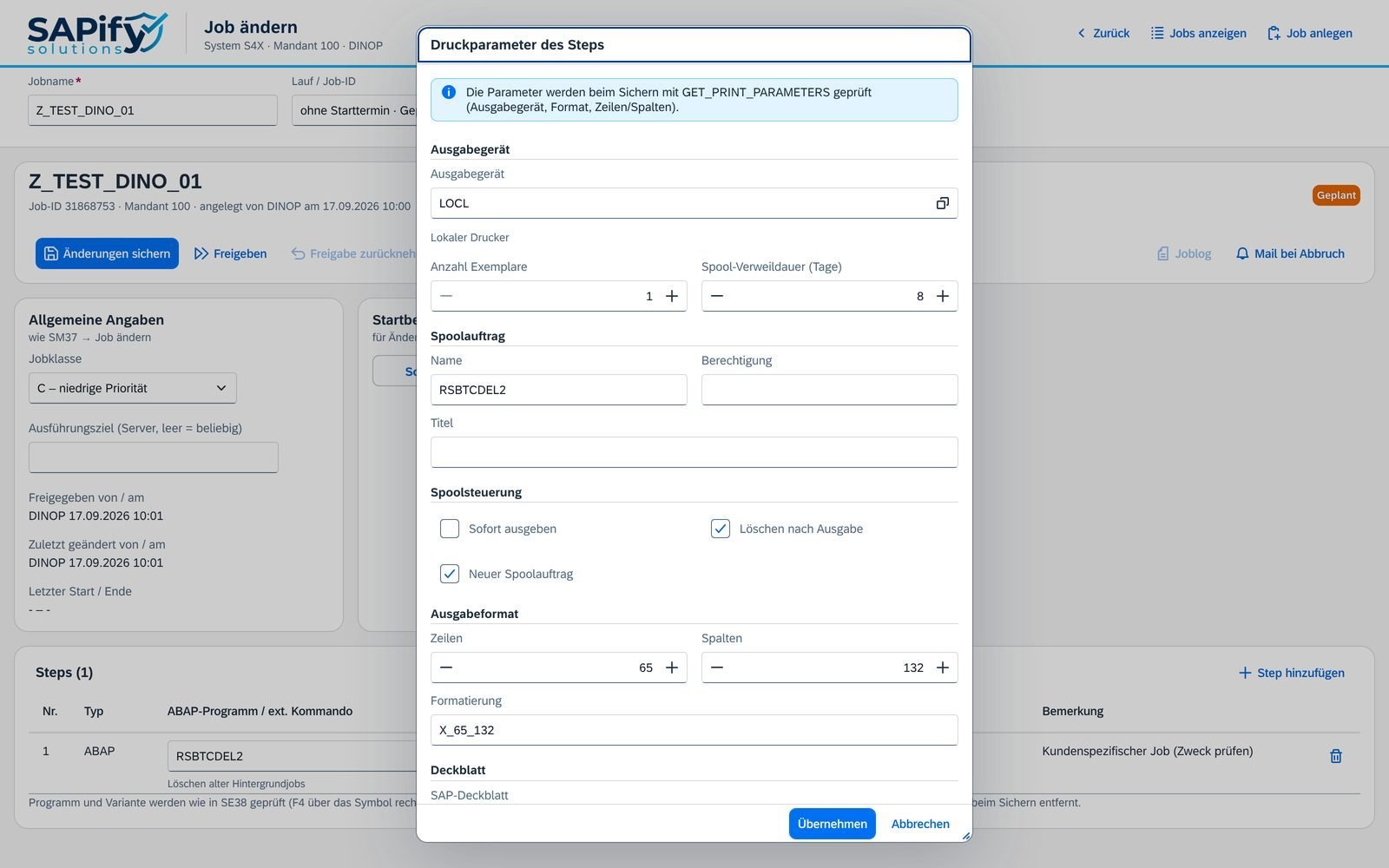
Task: Uncheck Löschen nach Ausgabe
Action: click(x=721, y=529)
